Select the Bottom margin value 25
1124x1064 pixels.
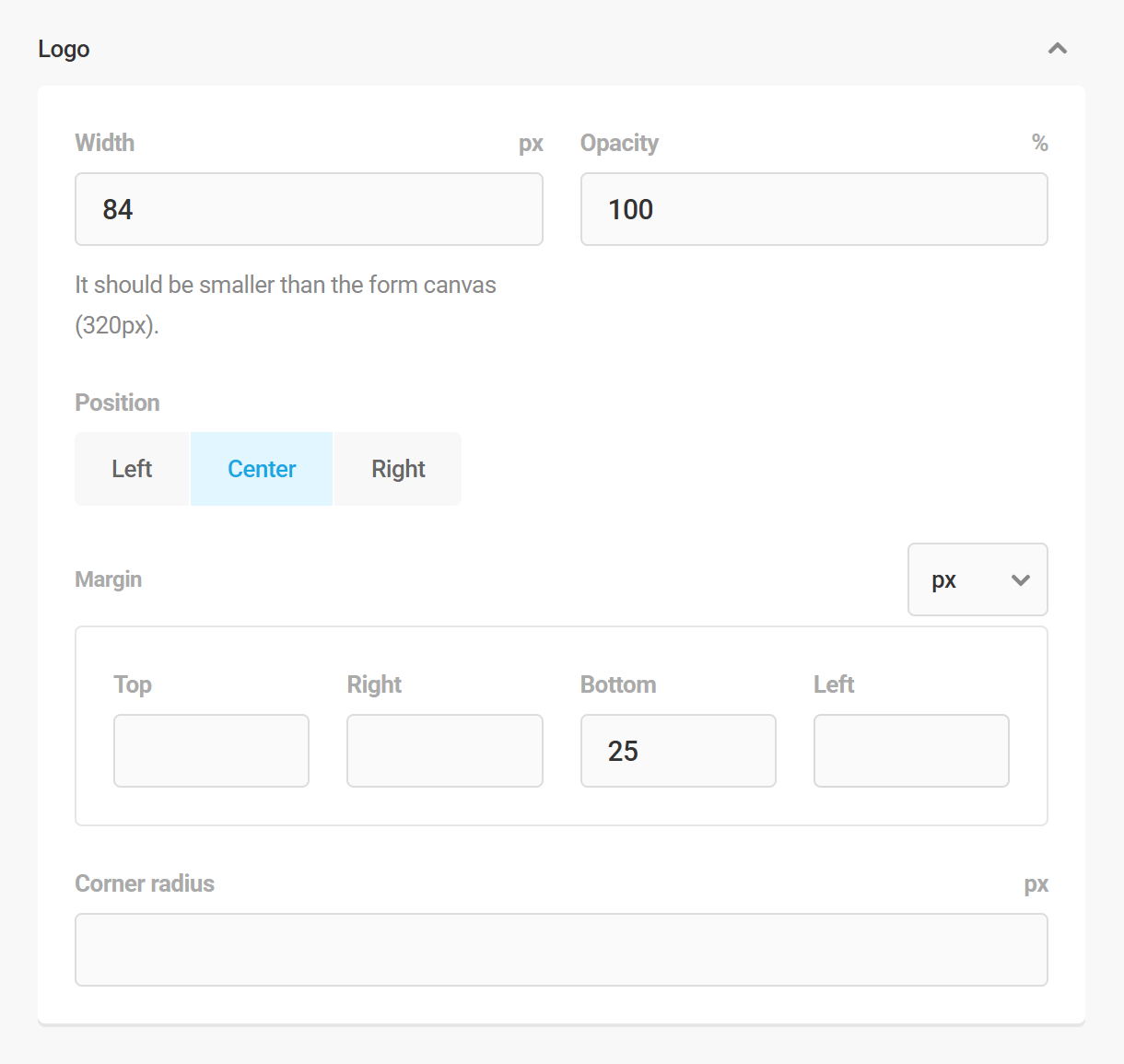click(x=678, y=751)
